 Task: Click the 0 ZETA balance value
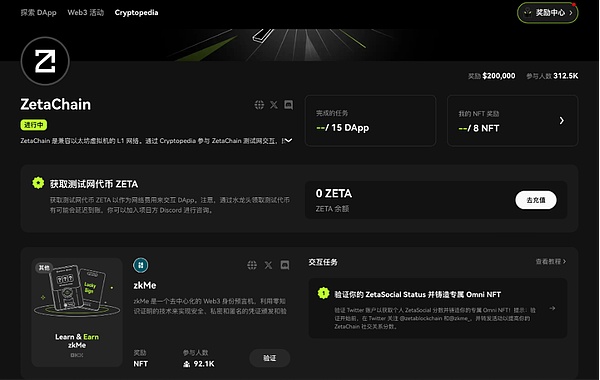334,194
